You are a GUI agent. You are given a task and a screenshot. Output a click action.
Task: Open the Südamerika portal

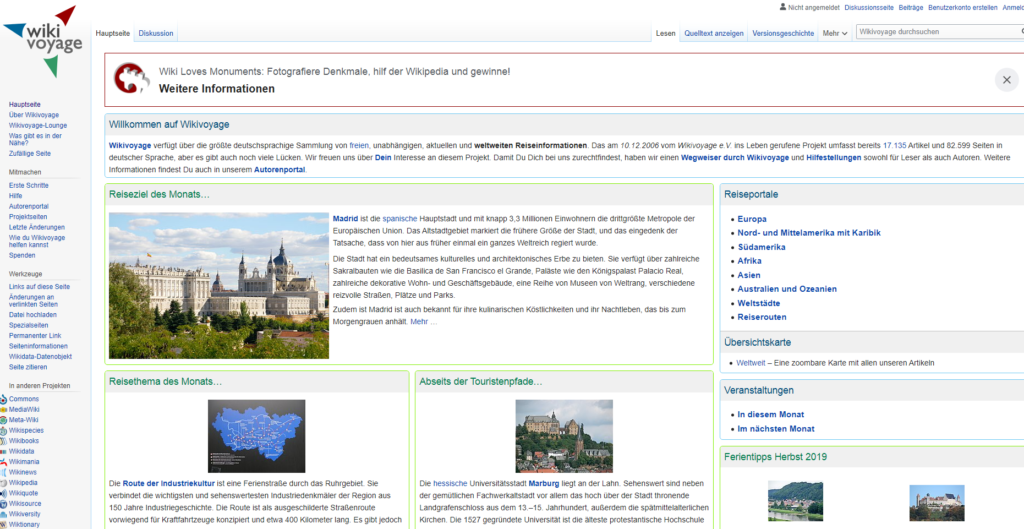point(761,247)
